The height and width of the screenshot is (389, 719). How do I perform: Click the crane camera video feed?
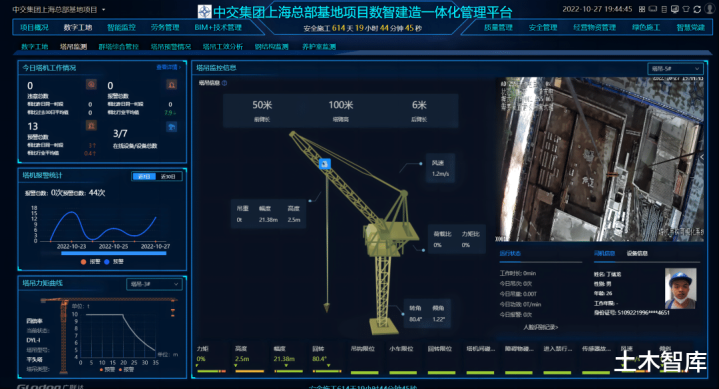[x=601, y=159]
